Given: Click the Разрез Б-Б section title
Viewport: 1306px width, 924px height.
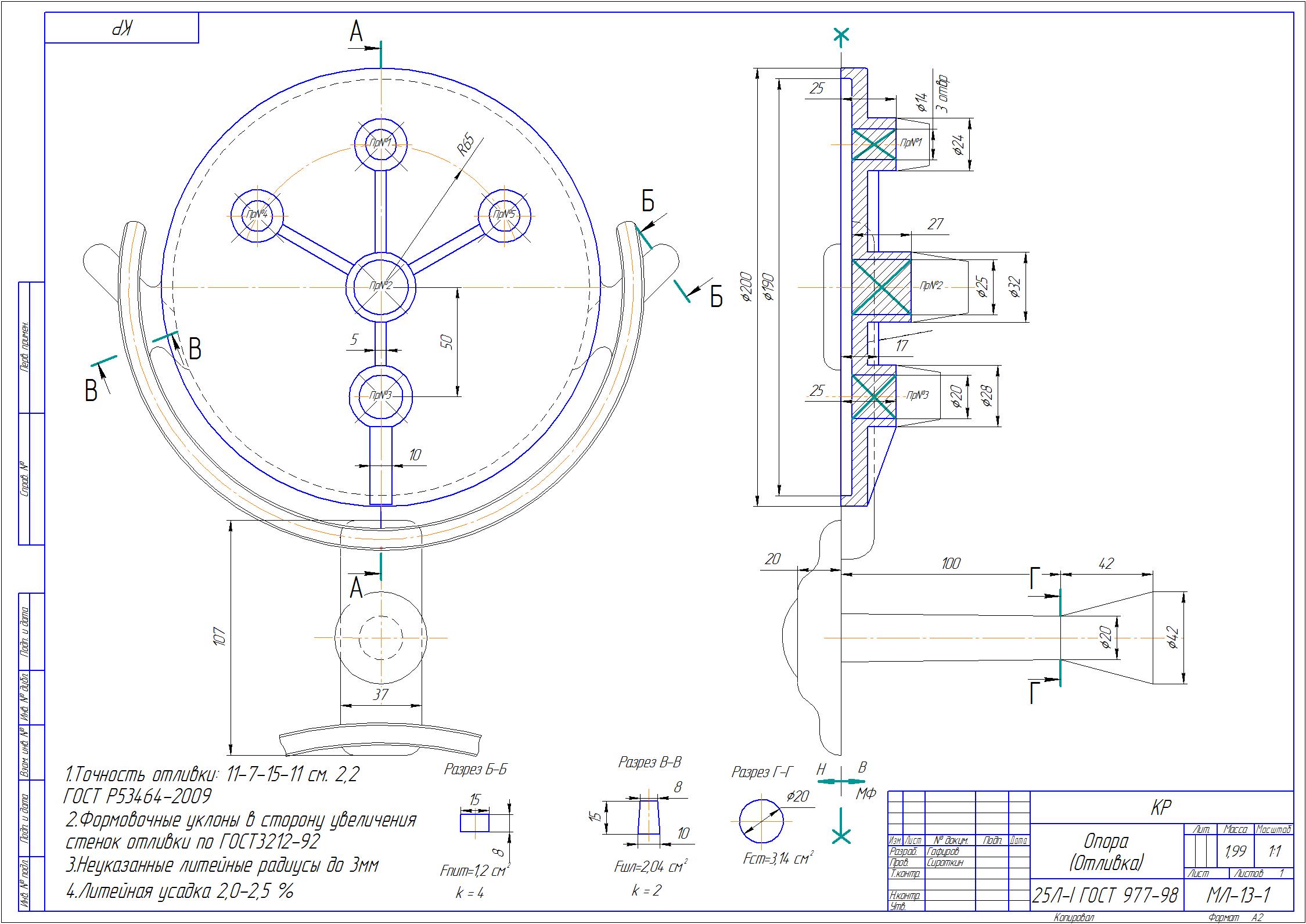Looking at the screenshot, I should (x=476, y=770).
